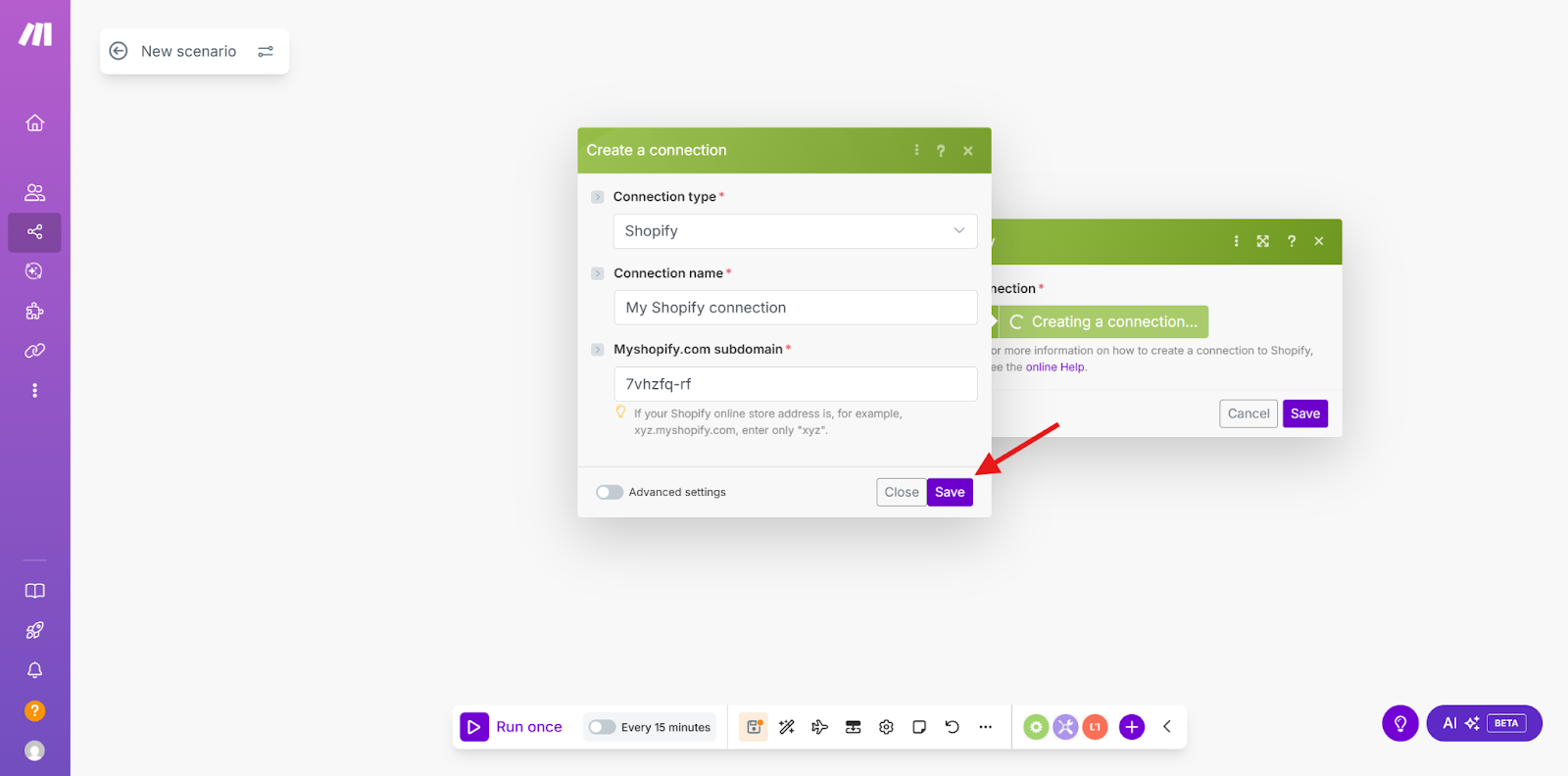Click the Run once play button
1568x776 pixels.
click(474, 727)
